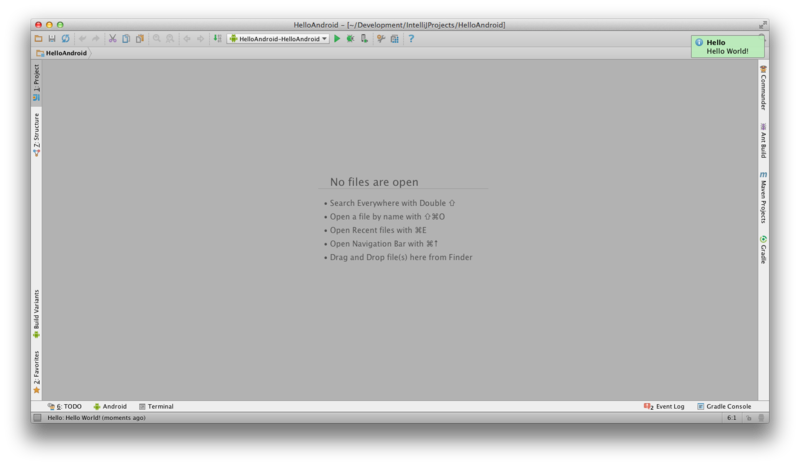The image size is (800, 466).
Task: Open the Build Variants side tab
Action: (x=37, y=313)
